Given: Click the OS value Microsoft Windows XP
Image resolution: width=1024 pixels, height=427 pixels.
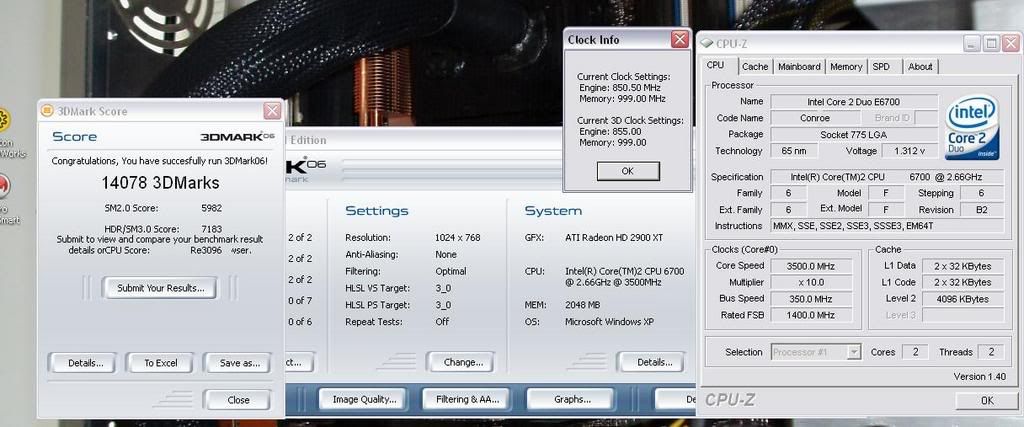Looking at the screenshot, I should coord(609,322).
